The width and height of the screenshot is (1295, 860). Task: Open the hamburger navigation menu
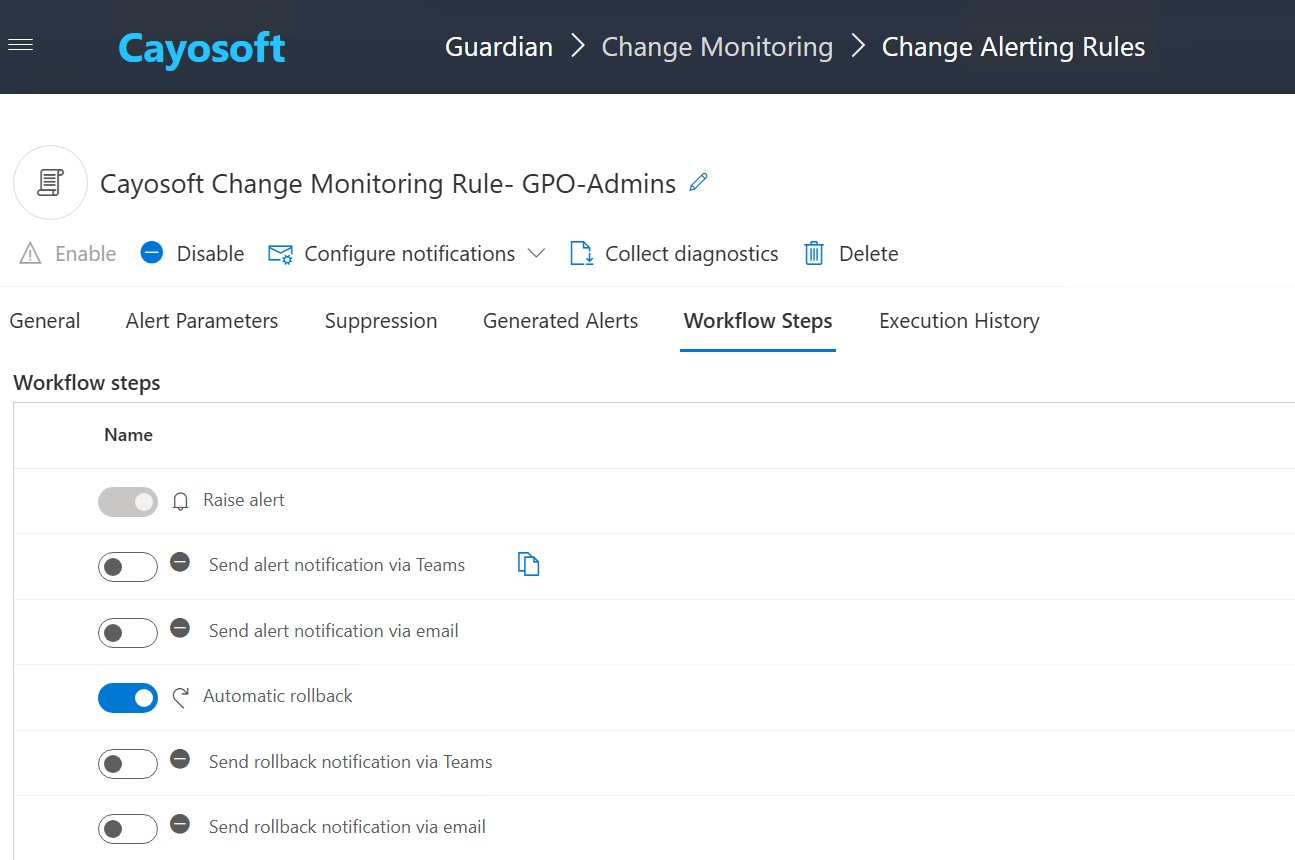(x=20, y=45)
